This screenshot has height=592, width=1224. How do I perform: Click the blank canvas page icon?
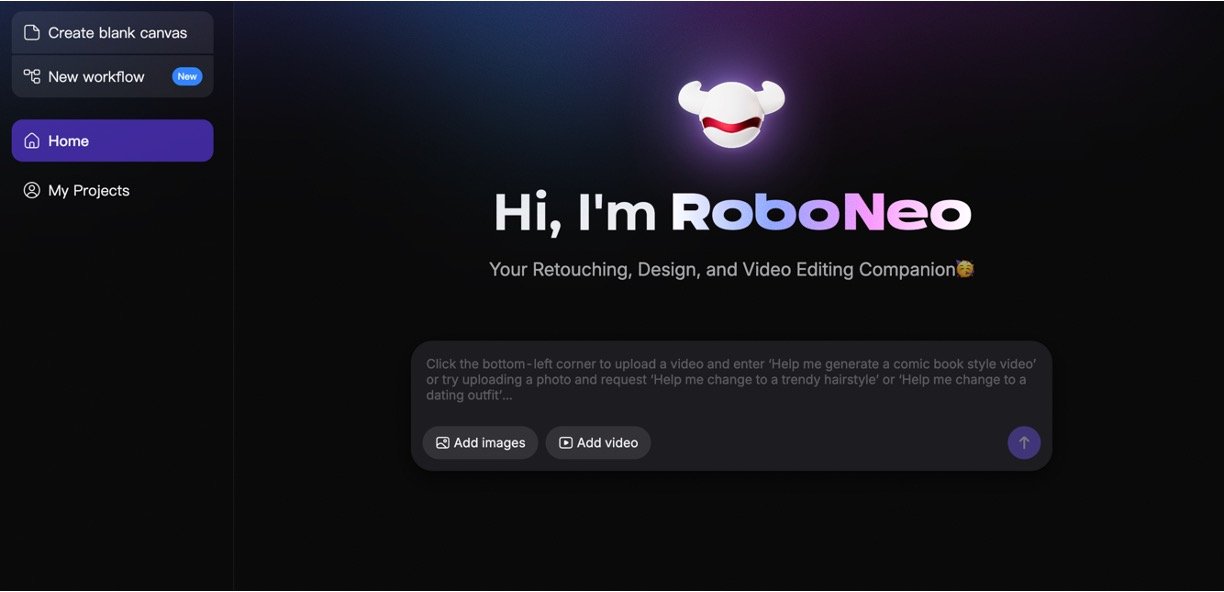point(30,32)
